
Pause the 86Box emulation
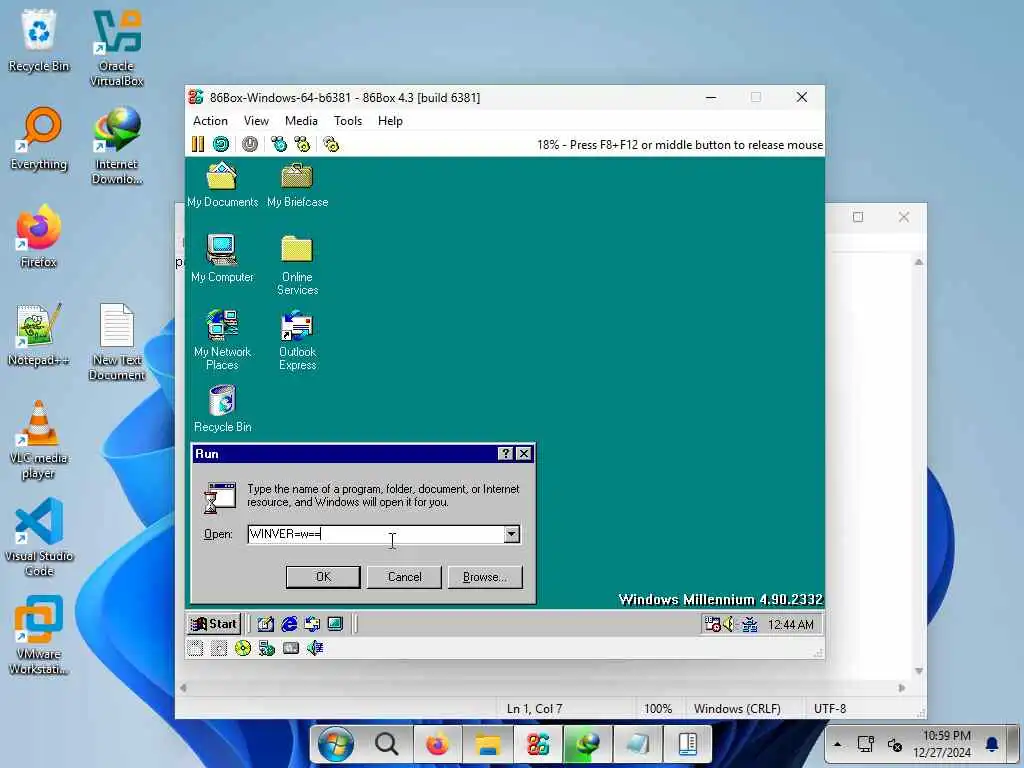(197, 144)
